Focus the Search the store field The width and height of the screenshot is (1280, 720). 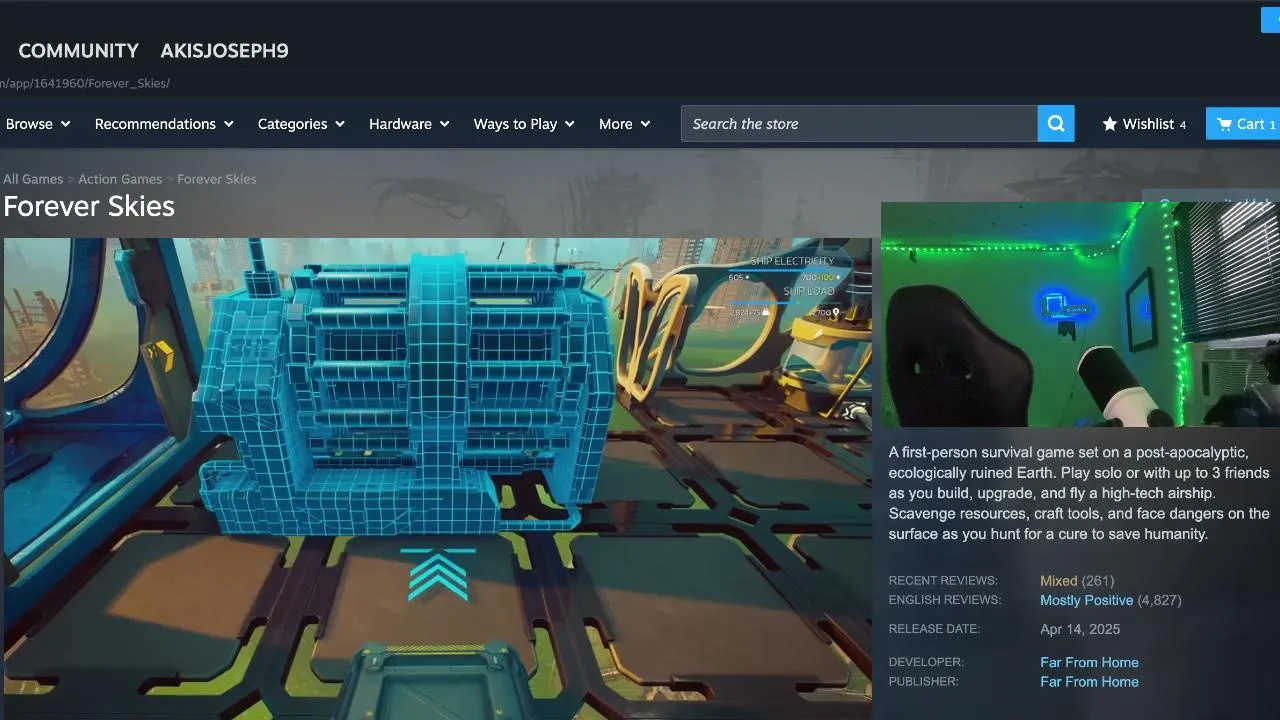click(x=859, y=124)
